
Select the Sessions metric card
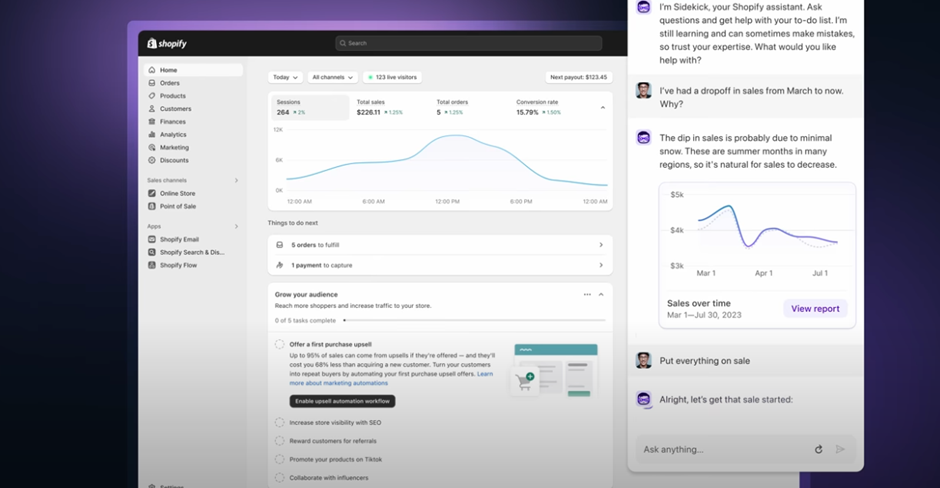310,107
